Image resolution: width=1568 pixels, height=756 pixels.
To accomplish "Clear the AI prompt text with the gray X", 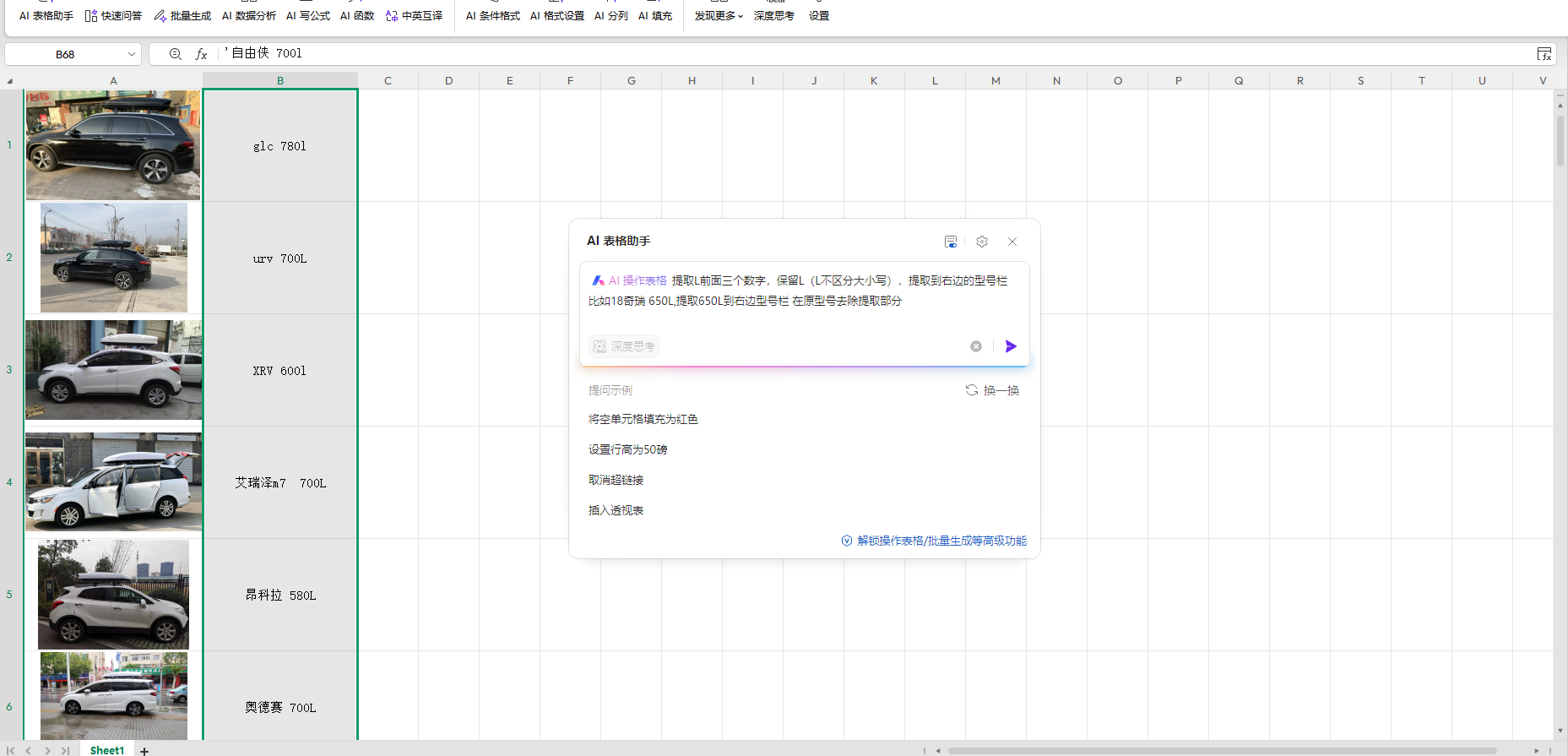I will [976, 346].
